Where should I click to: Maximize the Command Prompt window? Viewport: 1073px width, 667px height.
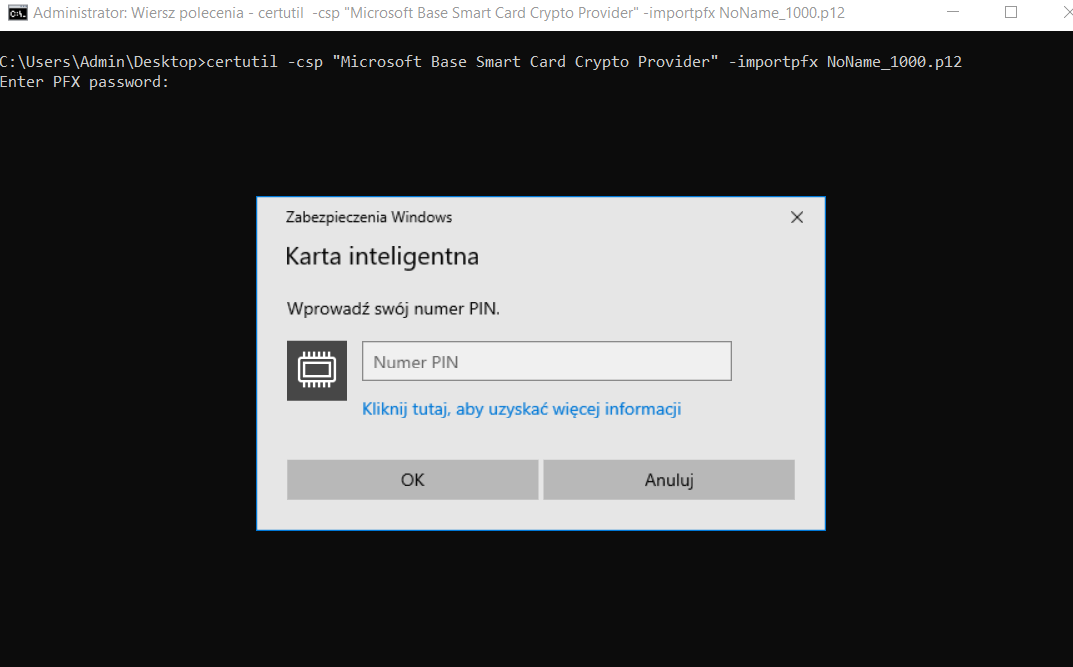coord(1010,13)
